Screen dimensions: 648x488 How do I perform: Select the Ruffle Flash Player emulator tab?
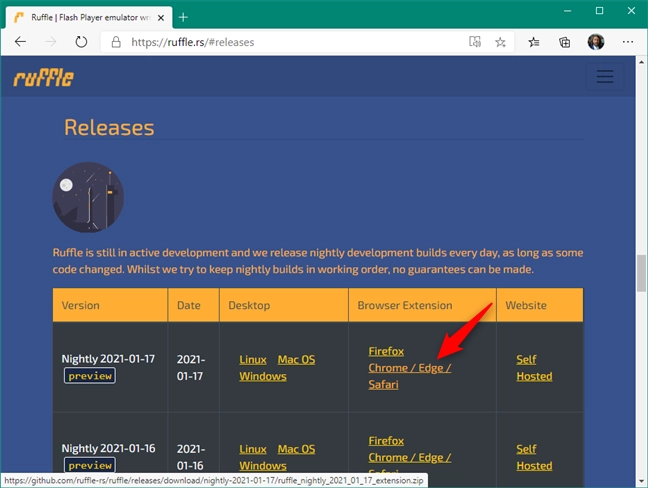89,17
